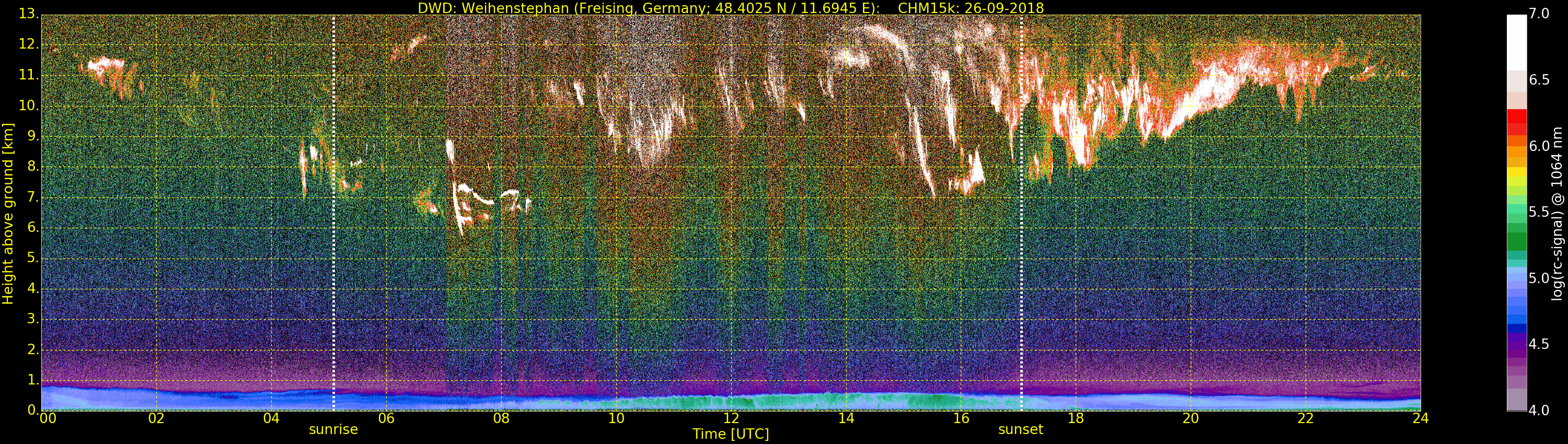Select the white top of the colorbar

[1516, 43]
